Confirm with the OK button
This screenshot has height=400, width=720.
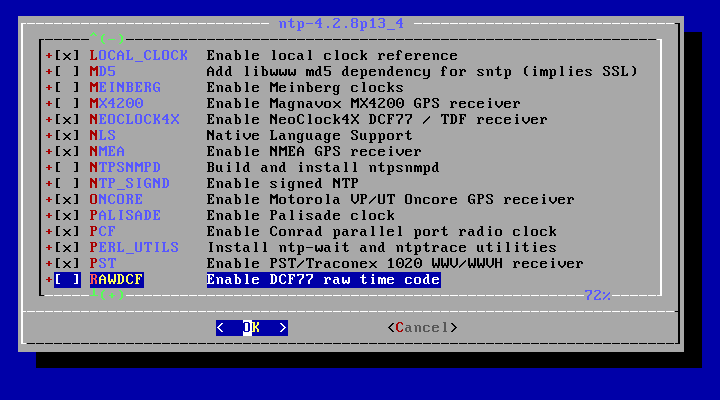coord(252,328)
